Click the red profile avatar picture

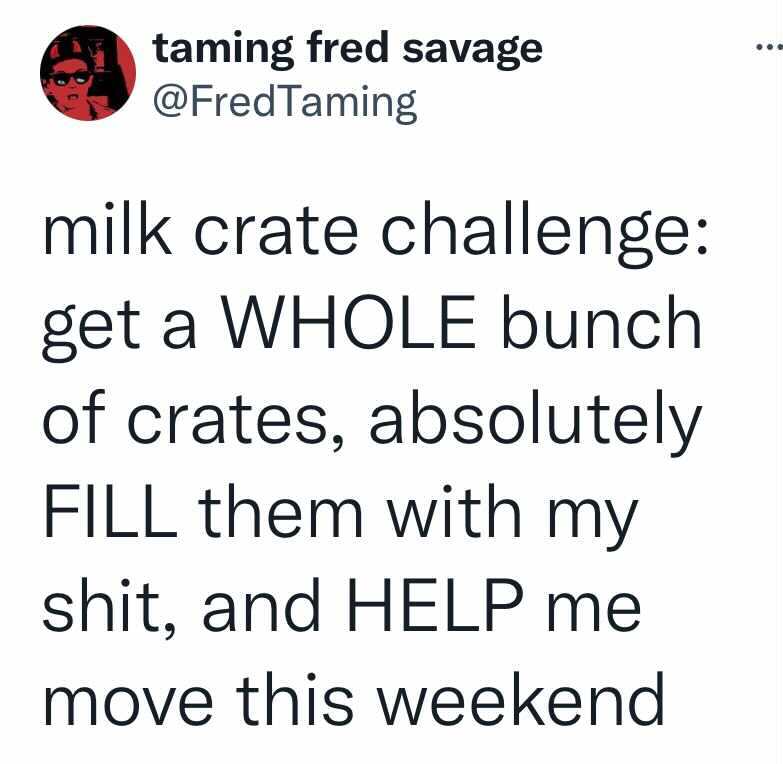(88, 73)
